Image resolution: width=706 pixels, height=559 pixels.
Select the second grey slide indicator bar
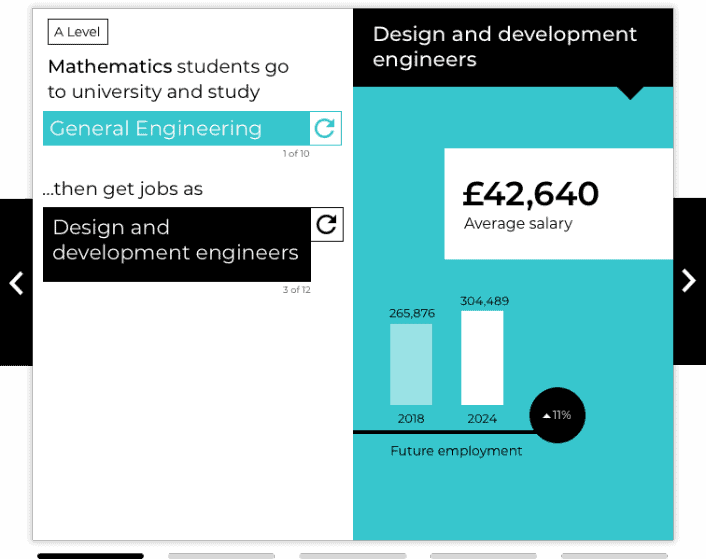click(222, 556)
